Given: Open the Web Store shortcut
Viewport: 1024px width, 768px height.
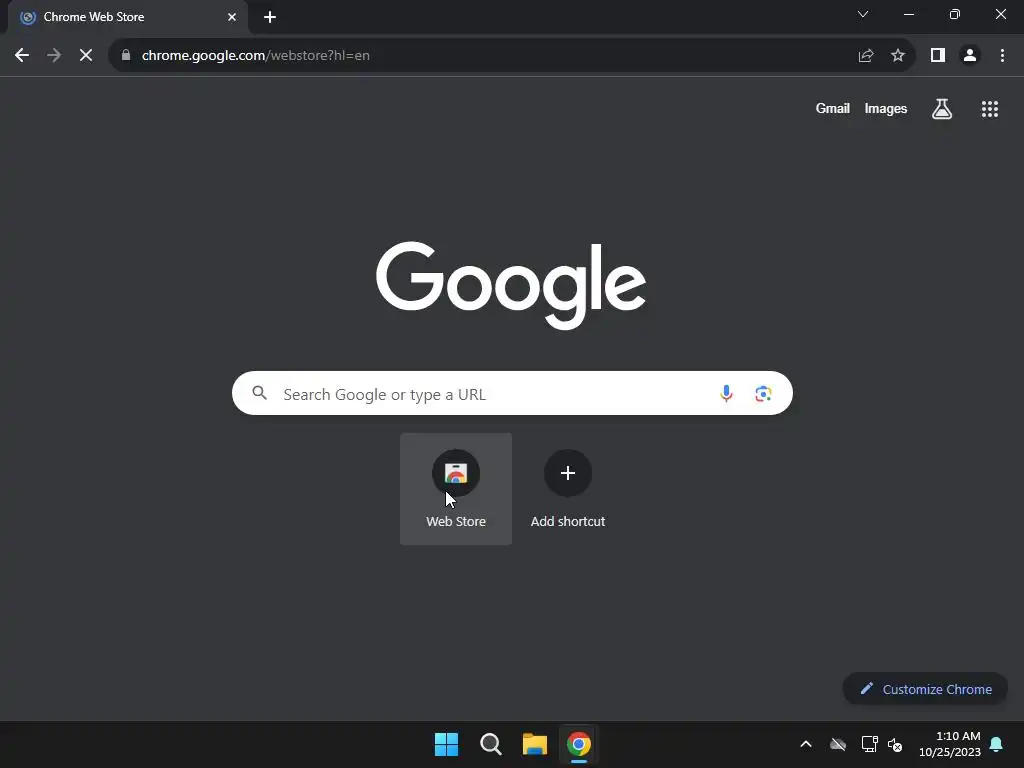Looking at the screenshot, I should coord(456,488).
